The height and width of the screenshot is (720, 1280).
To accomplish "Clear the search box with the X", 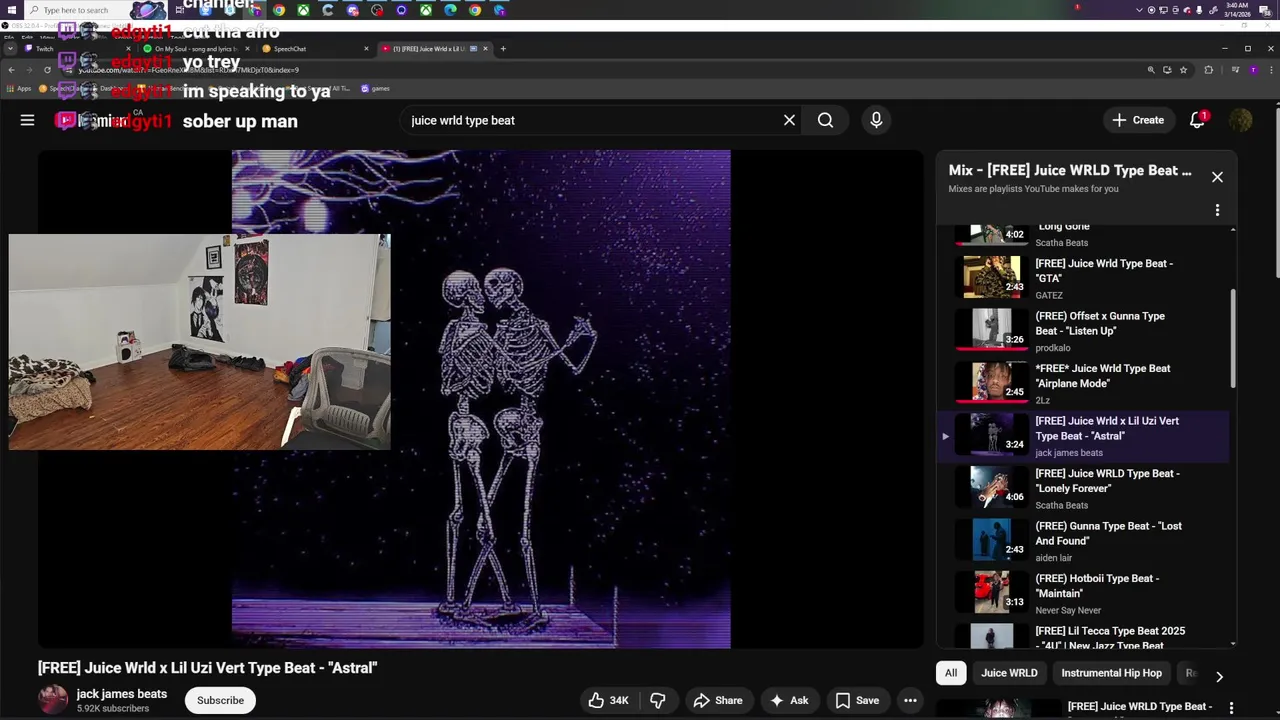I will 789,120.
